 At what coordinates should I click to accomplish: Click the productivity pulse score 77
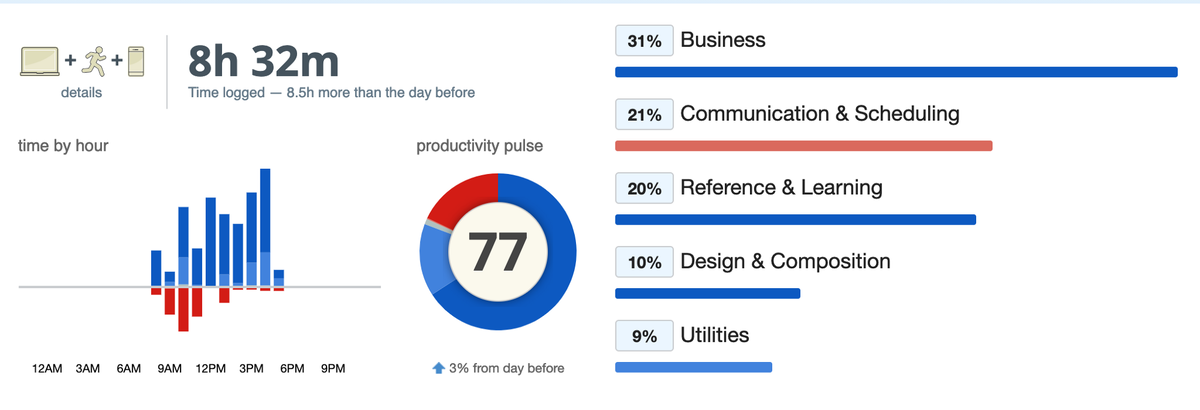coord(498,252)
